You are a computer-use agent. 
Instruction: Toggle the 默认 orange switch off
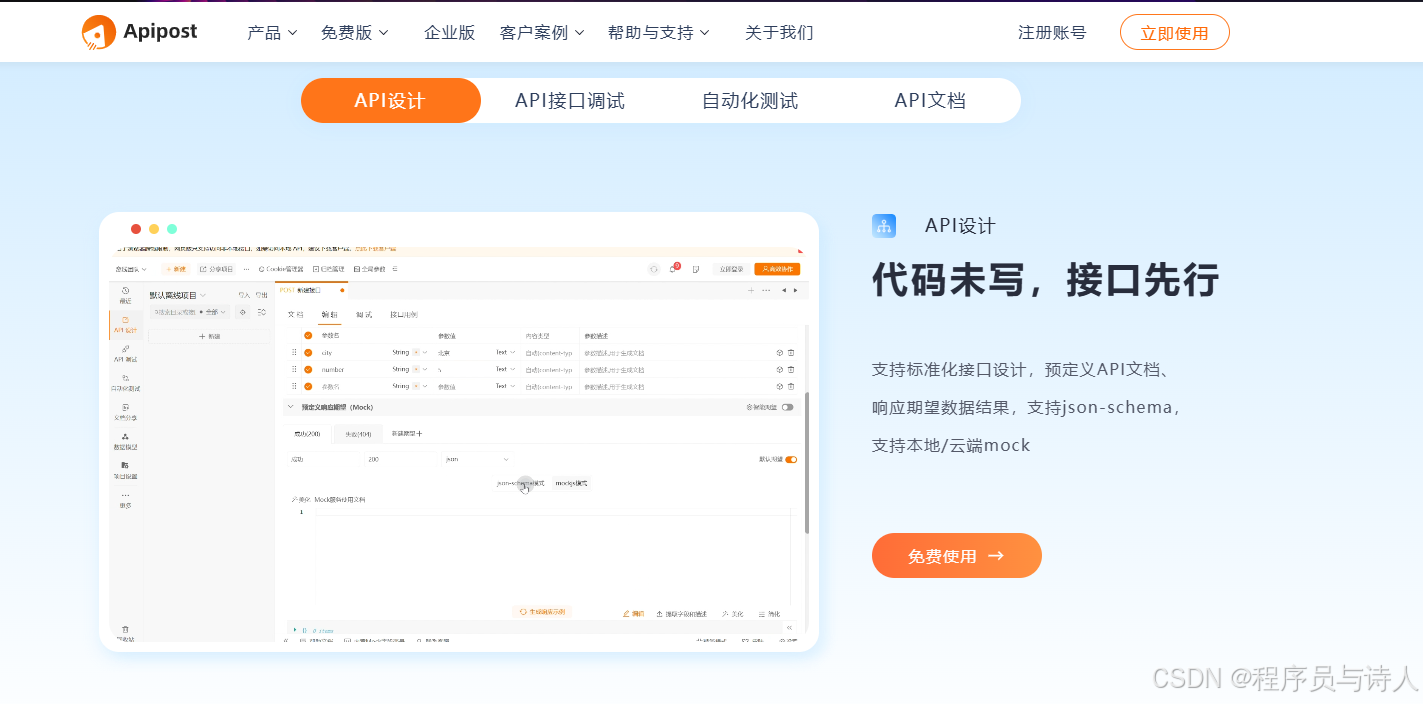pos(792,460)
